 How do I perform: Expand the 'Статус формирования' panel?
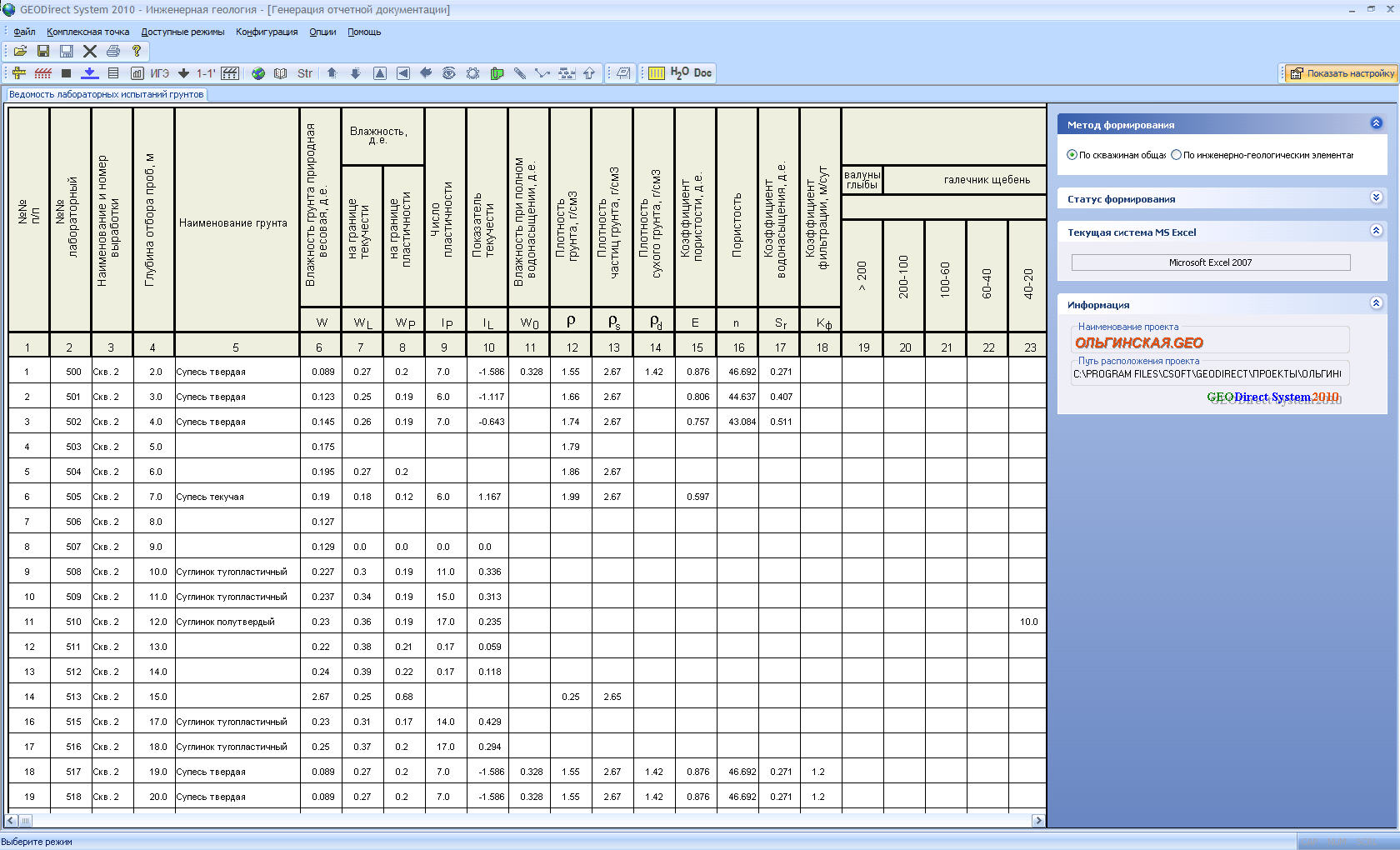[x=1376, y=197]
